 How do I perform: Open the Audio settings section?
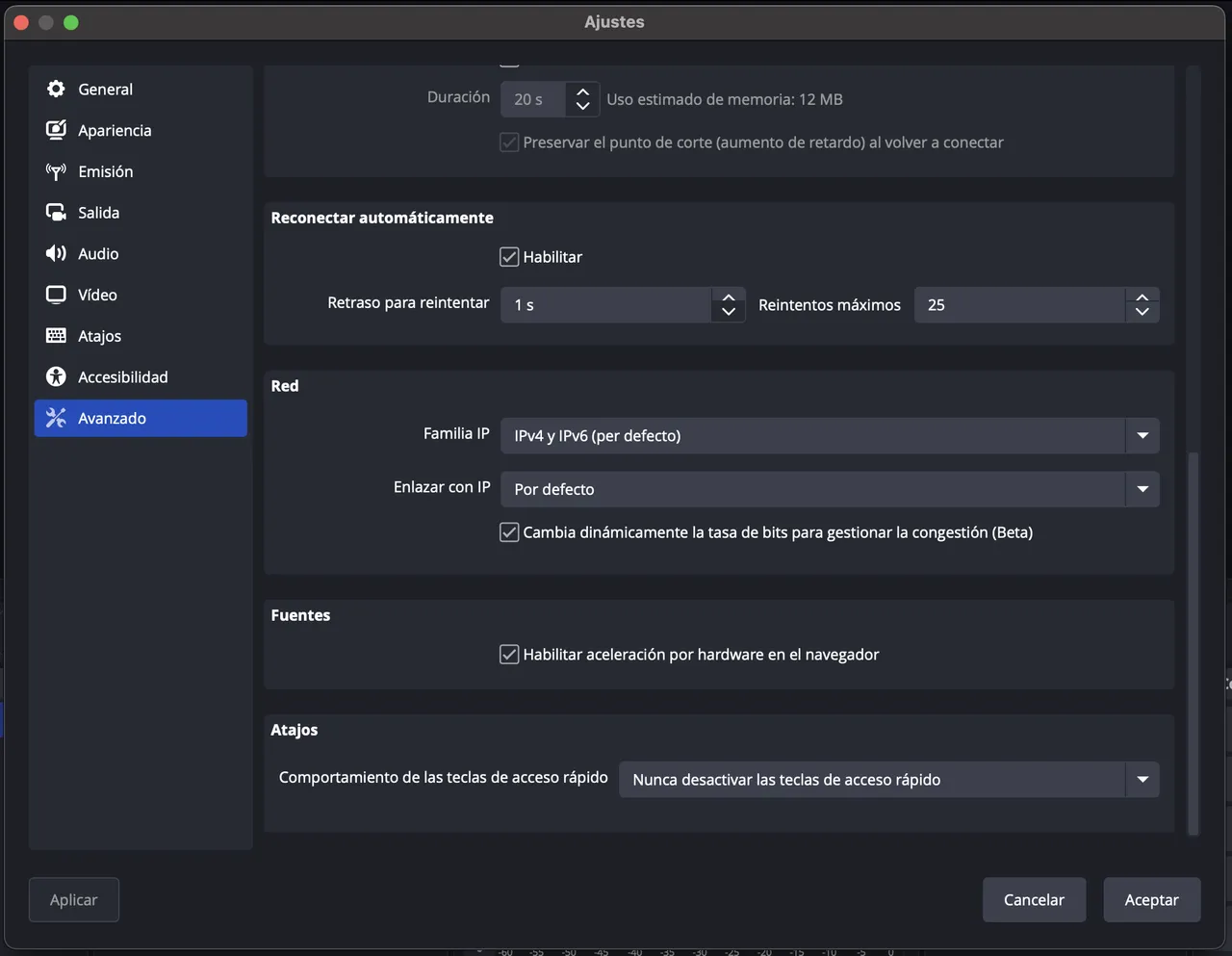141,253
